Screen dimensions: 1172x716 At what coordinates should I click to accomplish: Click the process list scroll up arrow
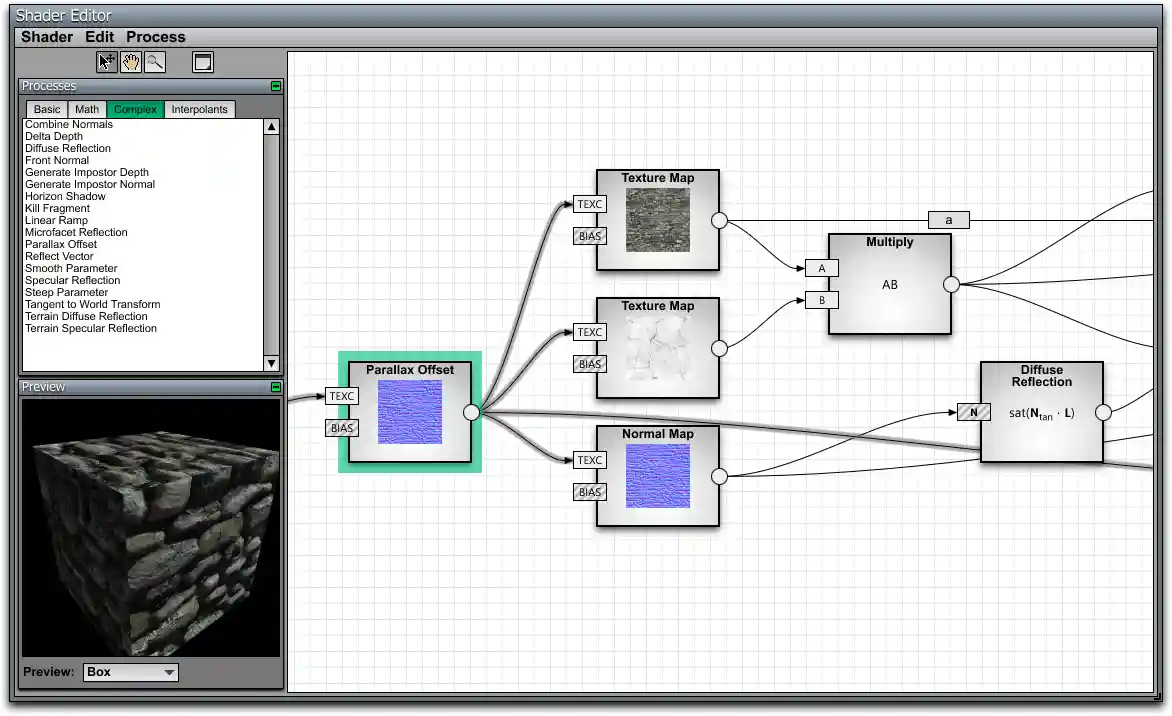pos(271,127)
